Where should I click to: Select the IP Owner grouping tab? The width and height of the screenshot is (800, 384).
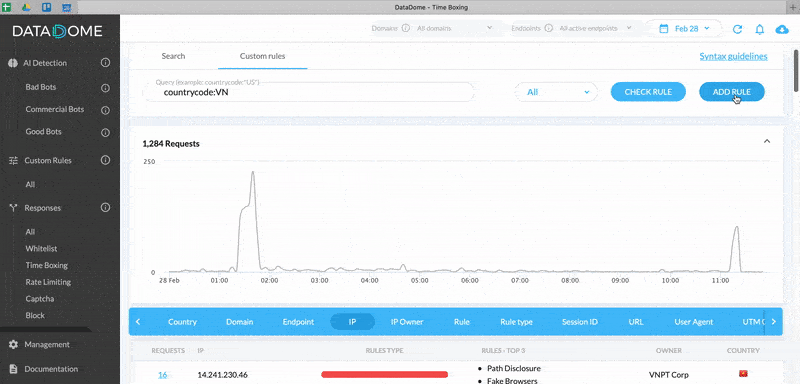pos(407,322)
